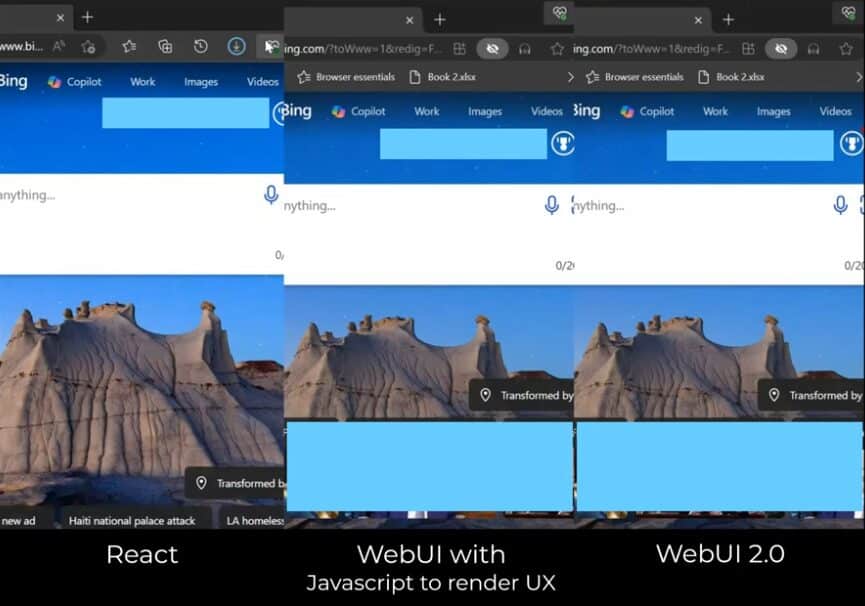Select Work in the React panel Bing header
The width and height of the screenshot is (865, 606).
[142, 82]
